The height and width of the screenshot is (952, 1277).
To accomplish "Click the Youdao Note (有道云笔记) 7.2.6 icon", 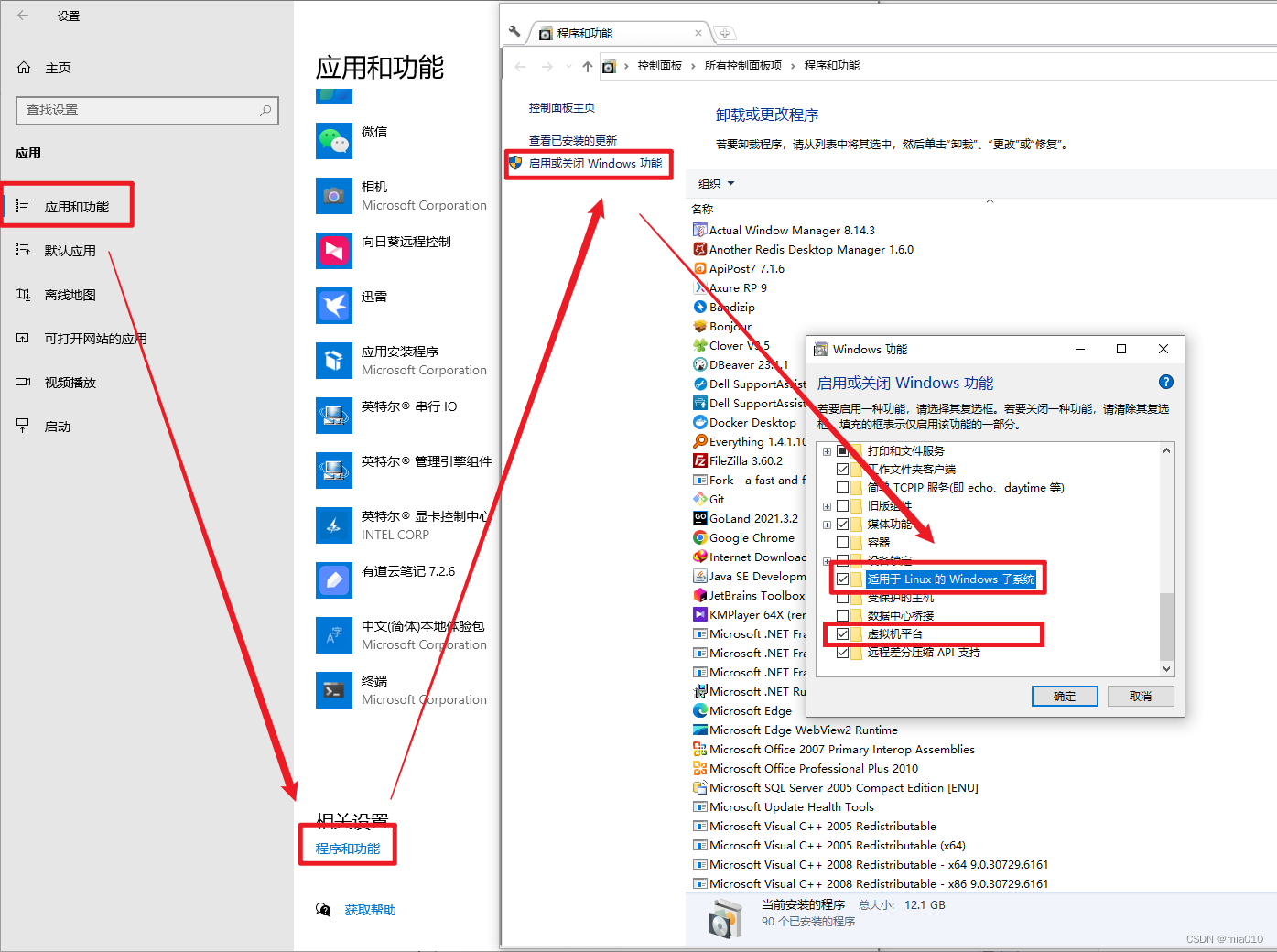I will click(x=334, y=580).
